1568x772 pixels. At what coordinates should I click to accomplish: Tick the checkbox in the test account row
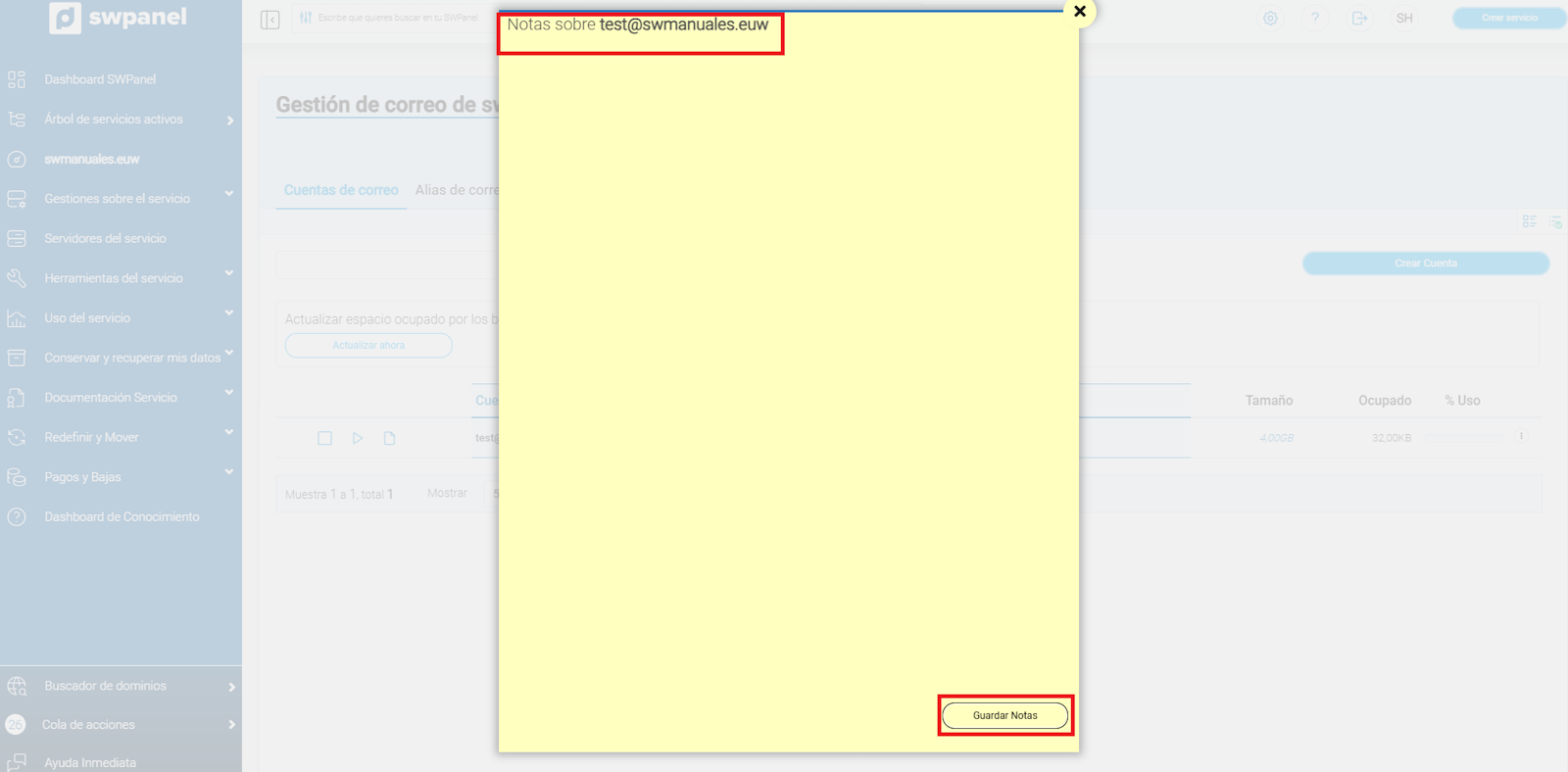[x=324, y=438]
